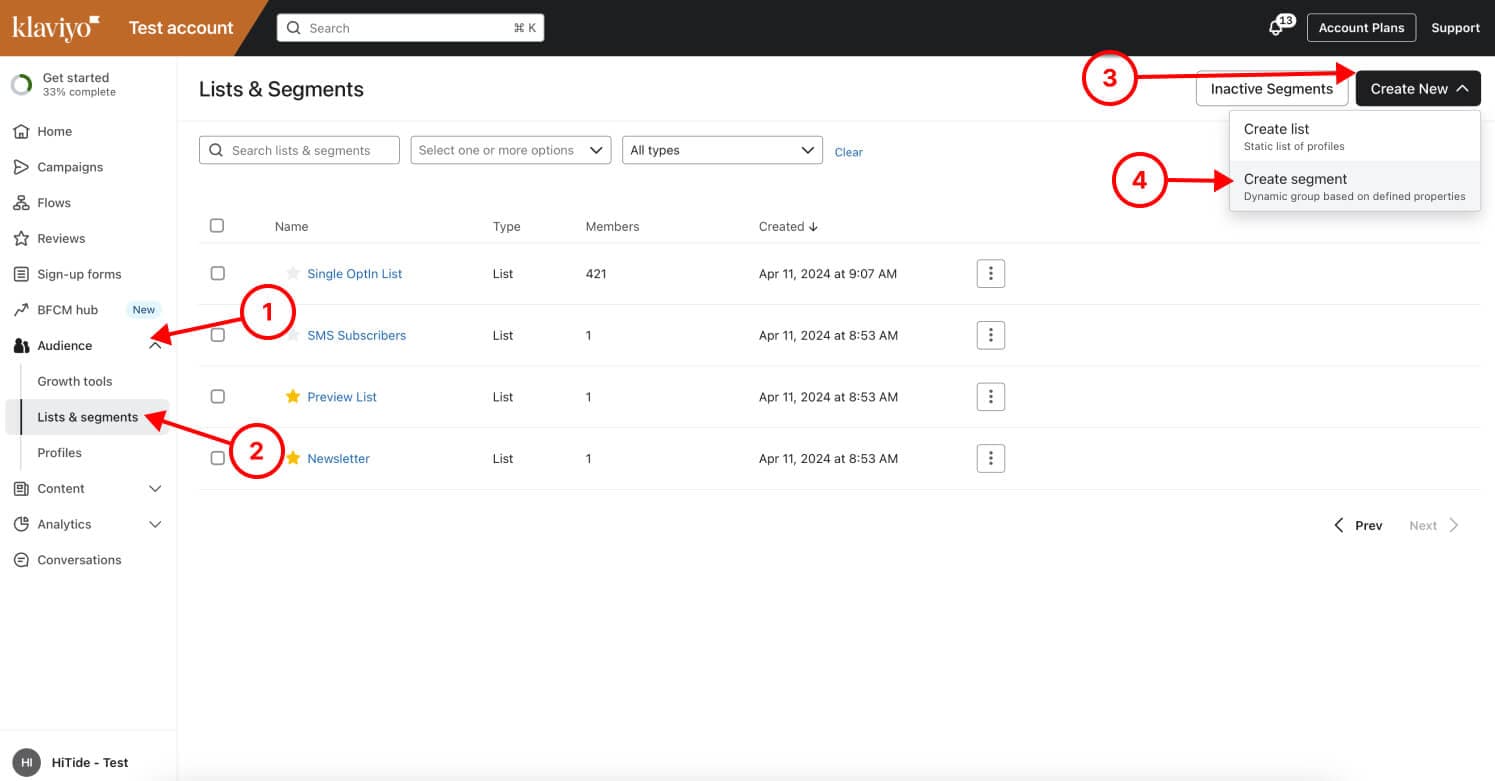Screen dimensions: 1495x781
Task: Click the notifications bell icon
Action: [x=1276, y=28]
